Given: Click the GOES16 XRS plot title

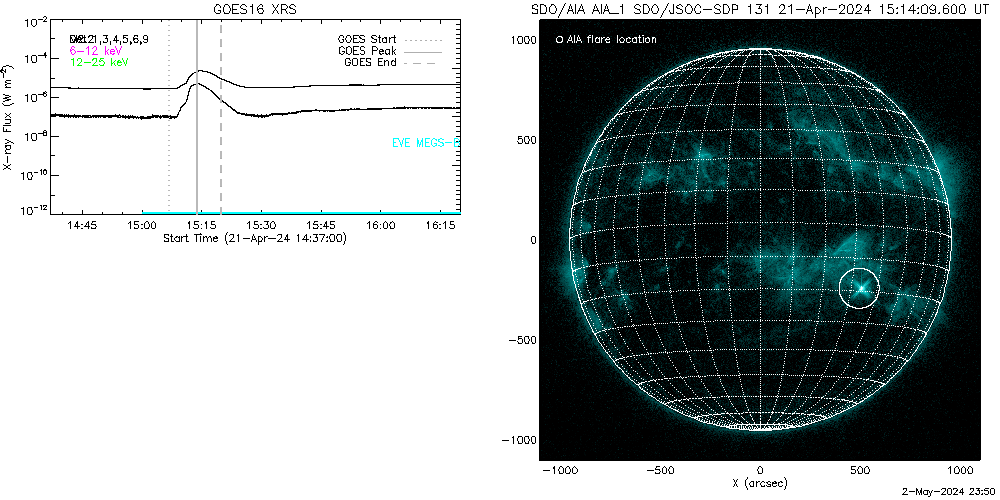Looking at the screenshot, I should 254,10.
